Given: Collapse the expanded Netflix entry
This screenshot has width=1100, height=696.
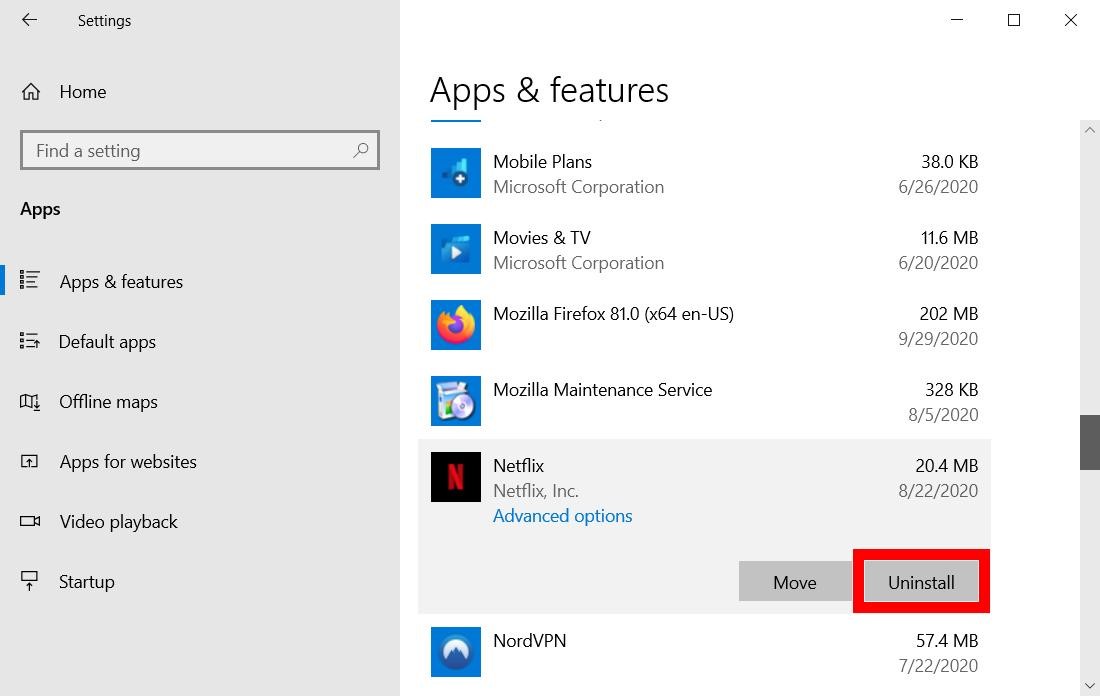Looking at the screenshot, I should 700,477.
